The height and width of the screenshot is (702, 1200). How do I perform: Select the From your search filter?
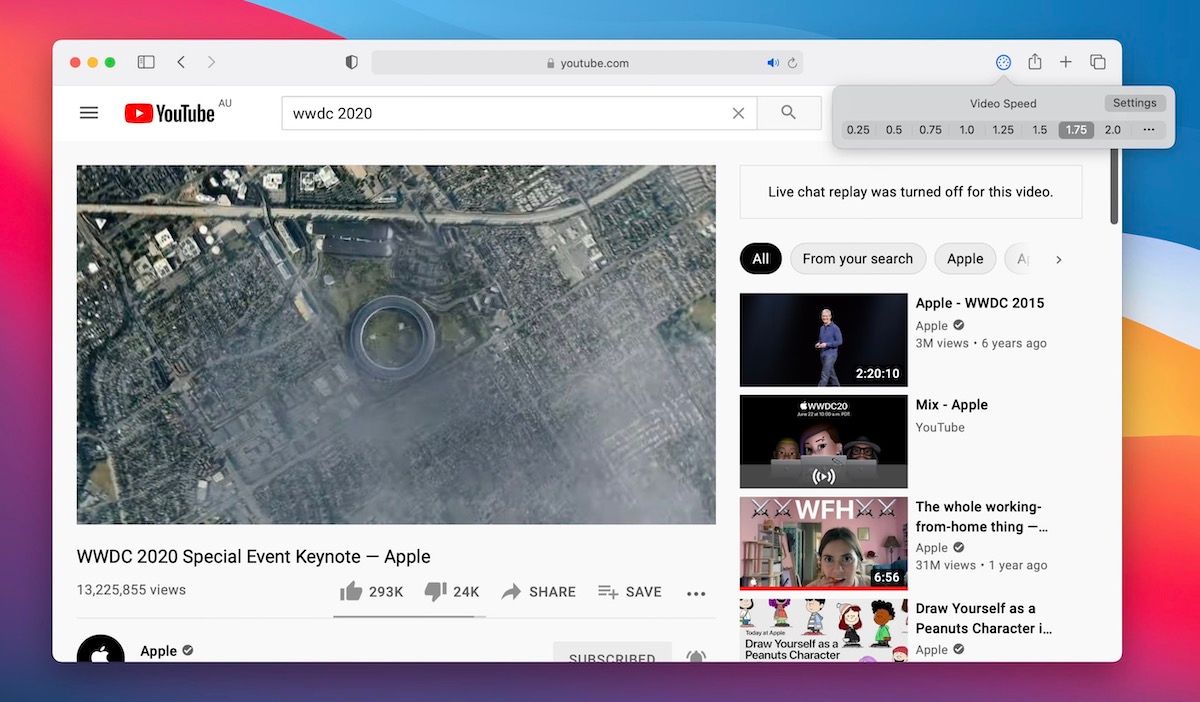click(x=857, y=258)
